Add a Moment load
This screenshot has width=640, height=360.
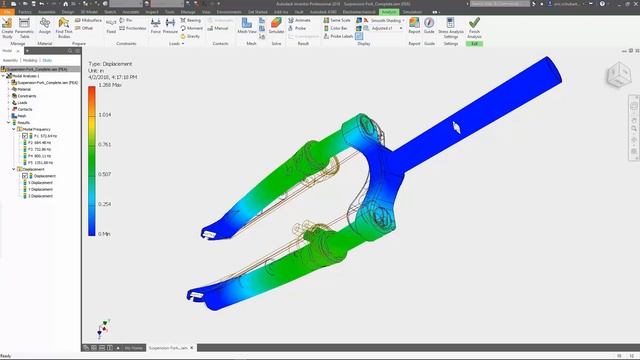(x=191, y=28)
